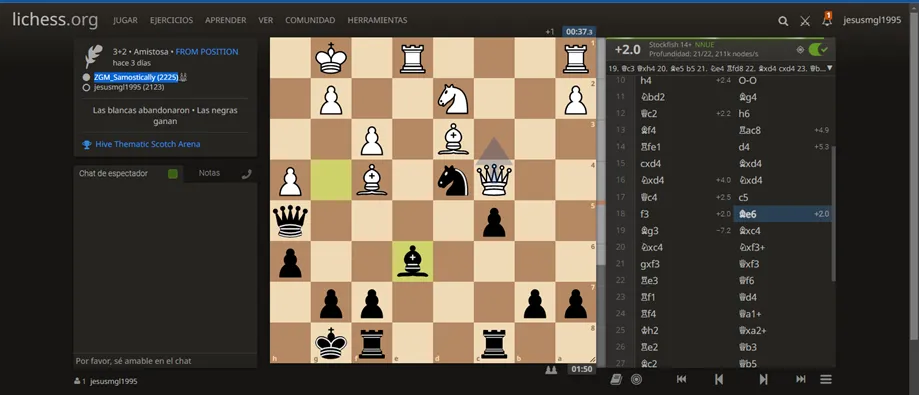The width and height of the screenshot is (919, 395).
Task: Go to lichess.org home logo
Action: coord(55,20)
